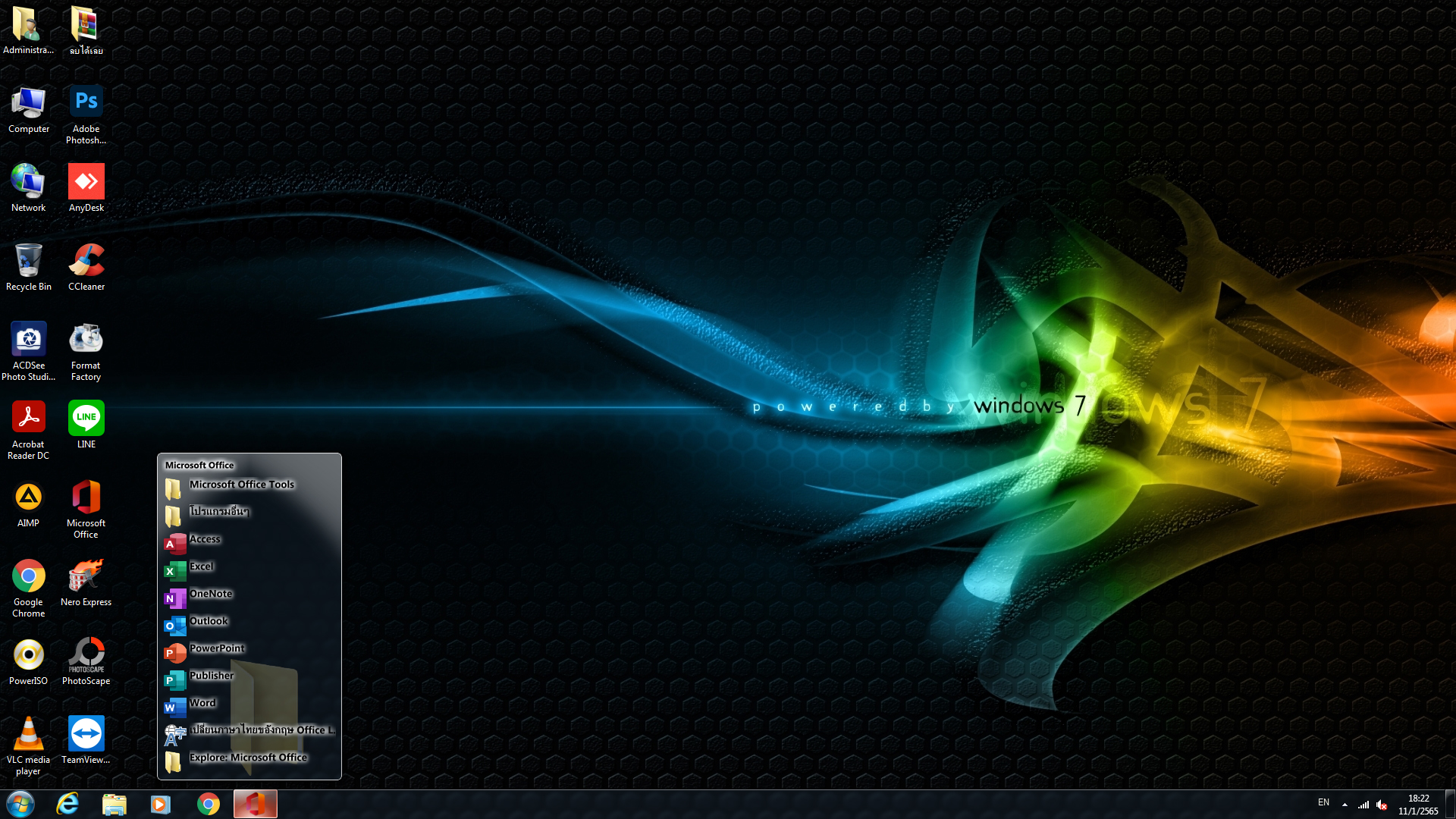Click Microsoft Office taskbar toolbar button
Image resolution: width=1456 pixels, height=819 pixels.
256,804
